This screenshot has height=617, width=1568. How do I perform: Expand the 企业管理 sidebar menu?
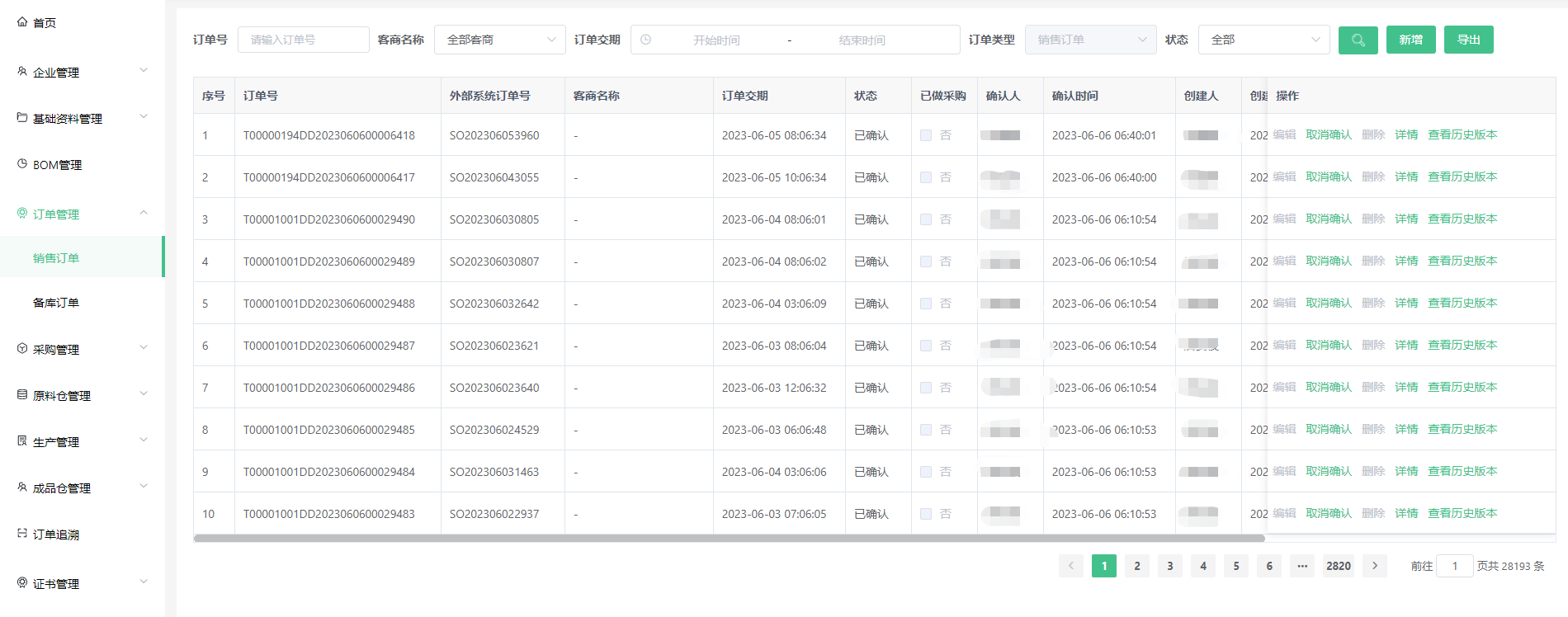(82, 72)
